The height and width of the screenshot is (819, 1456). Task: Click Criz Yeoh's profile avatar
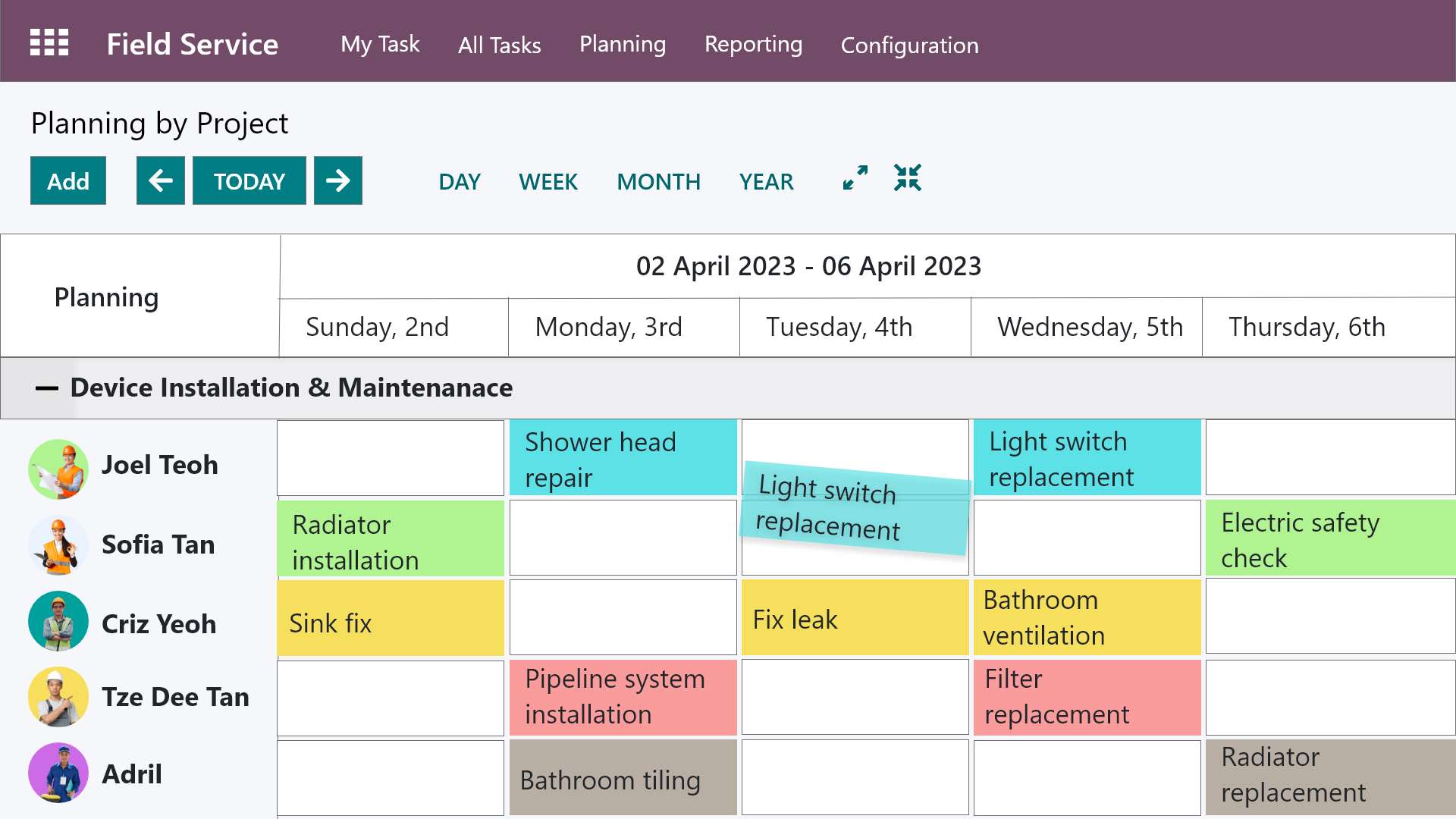58,620
